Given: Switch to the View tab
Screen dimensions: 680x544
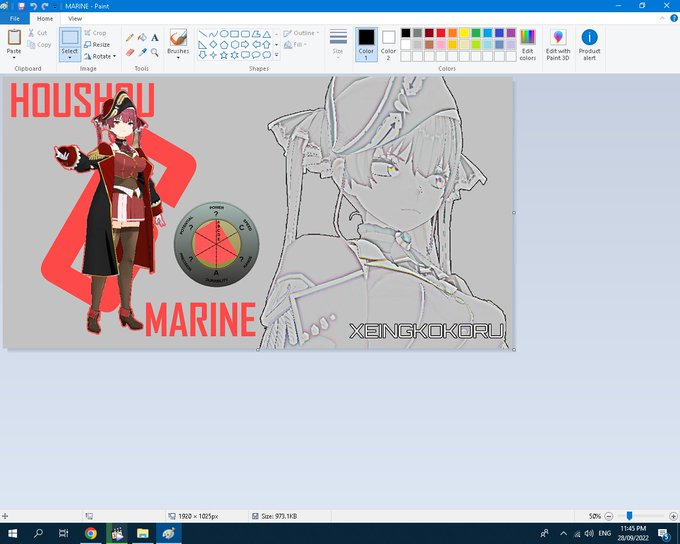Looking at the screenshot, I should 75,19.
